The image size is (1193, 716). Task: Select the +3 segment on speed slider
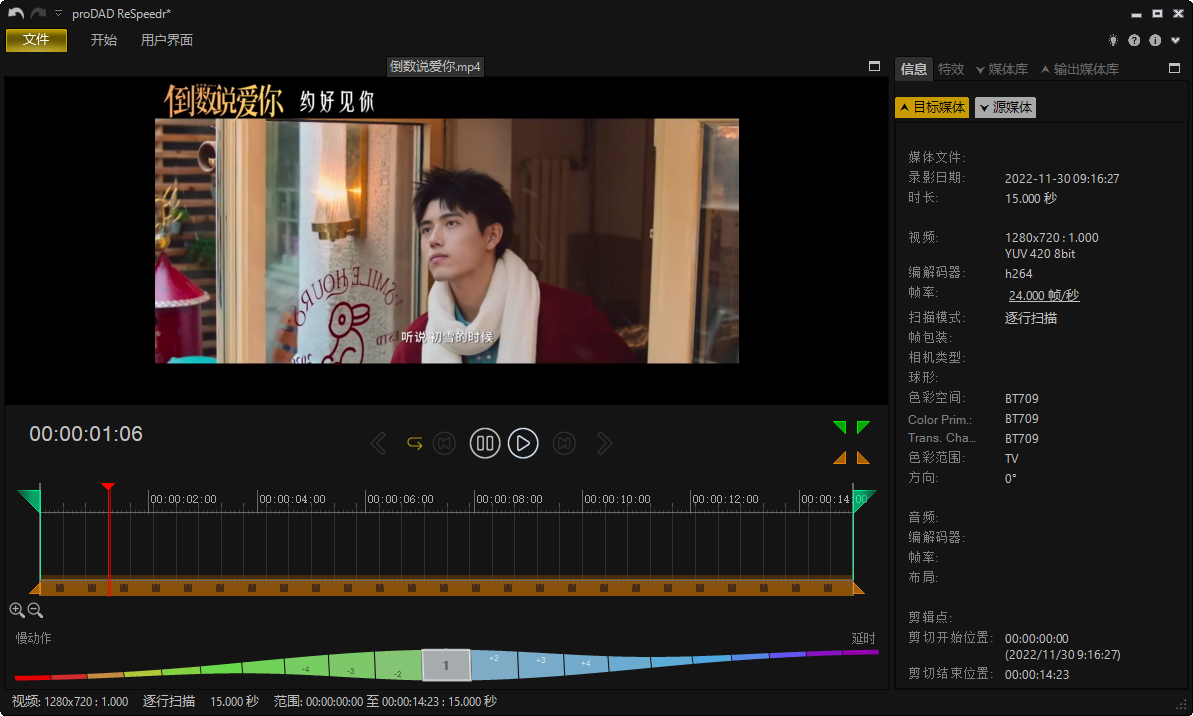click(540, 661)
